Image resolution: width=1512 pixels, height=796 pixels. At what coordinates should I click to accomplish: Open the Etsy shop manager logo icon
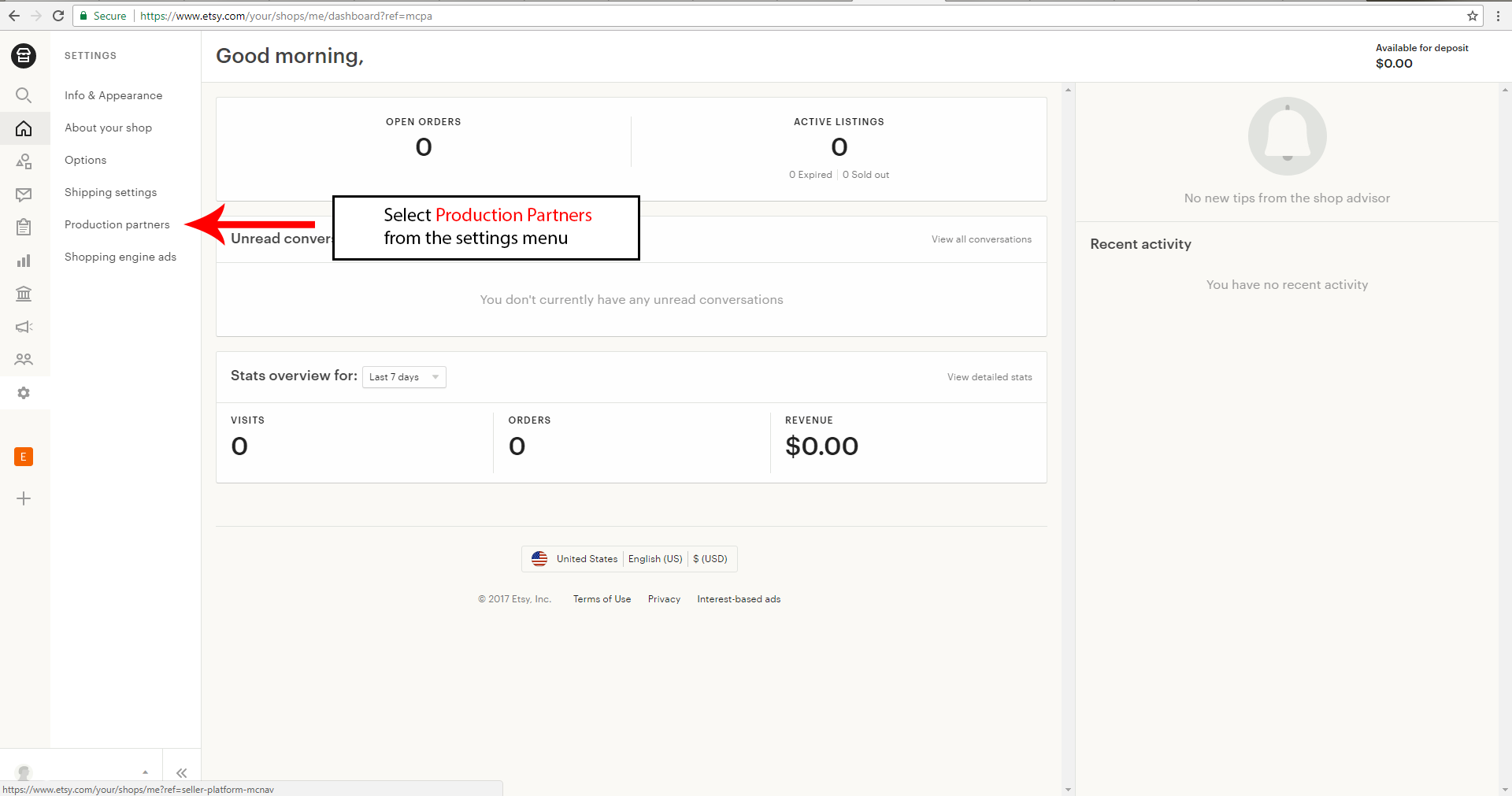coord(24,55)
